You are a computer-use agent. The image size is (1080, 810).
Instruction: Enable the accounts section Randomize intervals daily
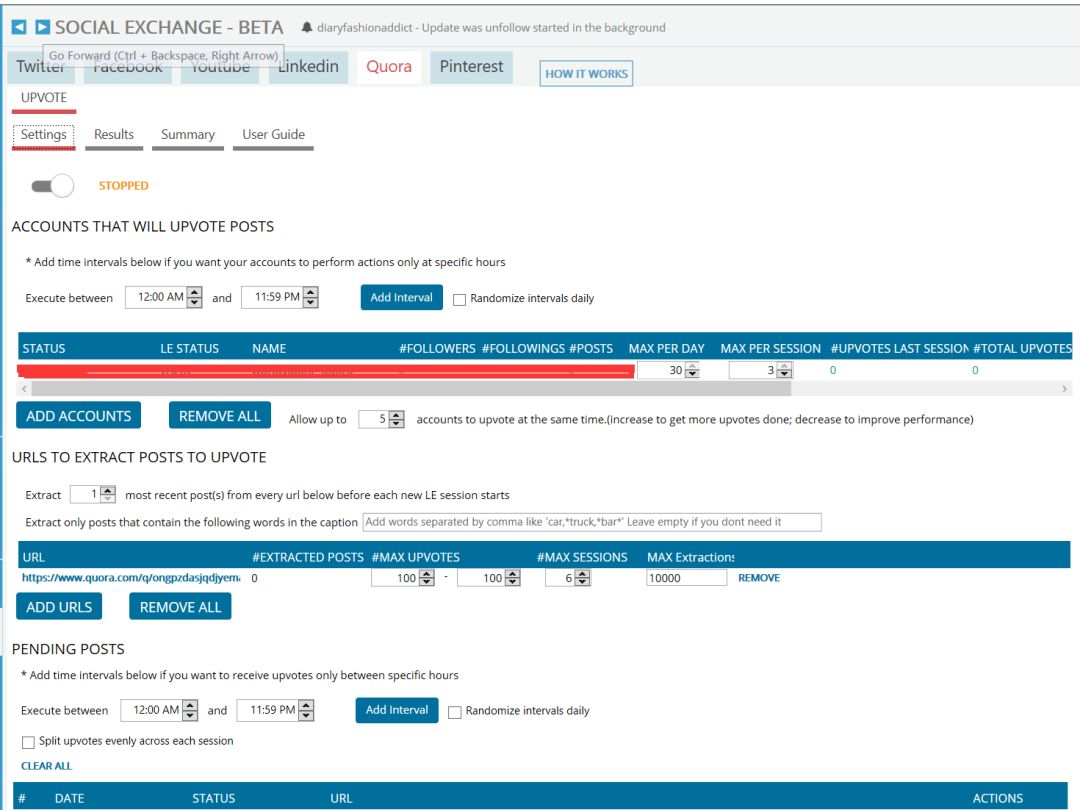click(x=459, y=300)
